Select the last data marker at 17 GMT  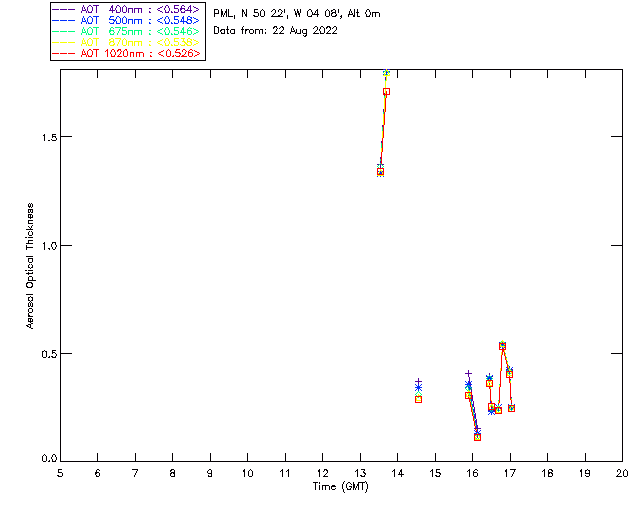tap(511, 408)
